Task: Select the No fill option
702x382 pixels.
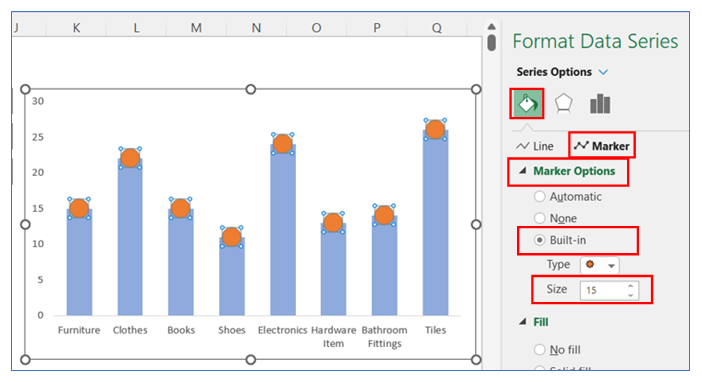Action: click(539, 350)
